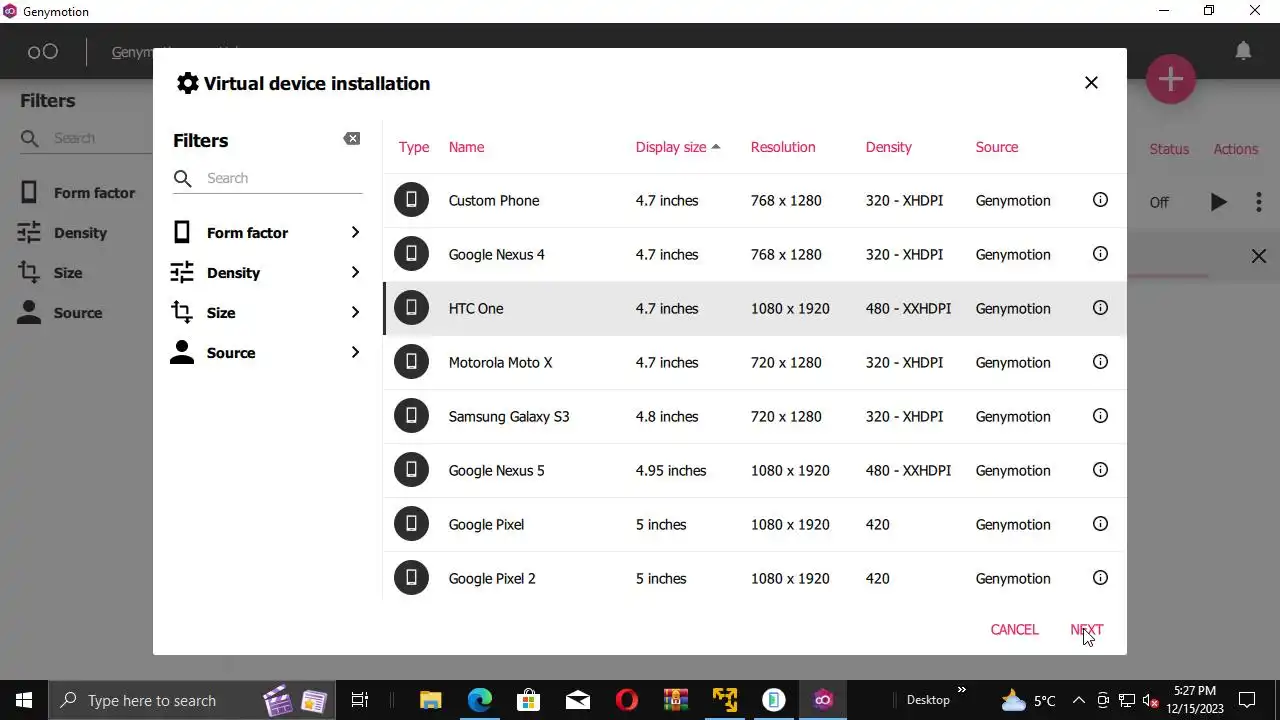This screenshot has height=720, width=1280.
Task: Open the device actions three-dots menu
Action: (1259, 202)
